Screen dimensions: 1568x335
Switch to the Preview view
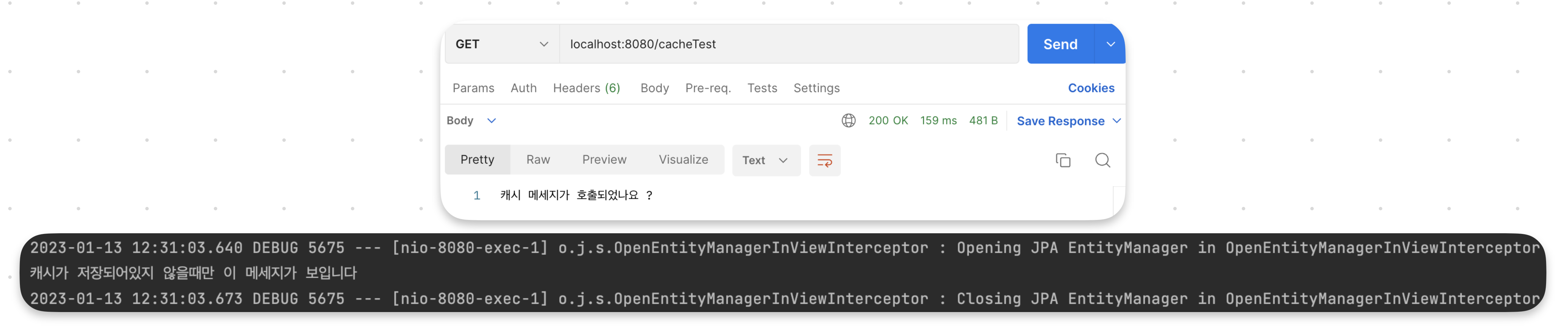(604, 160)
